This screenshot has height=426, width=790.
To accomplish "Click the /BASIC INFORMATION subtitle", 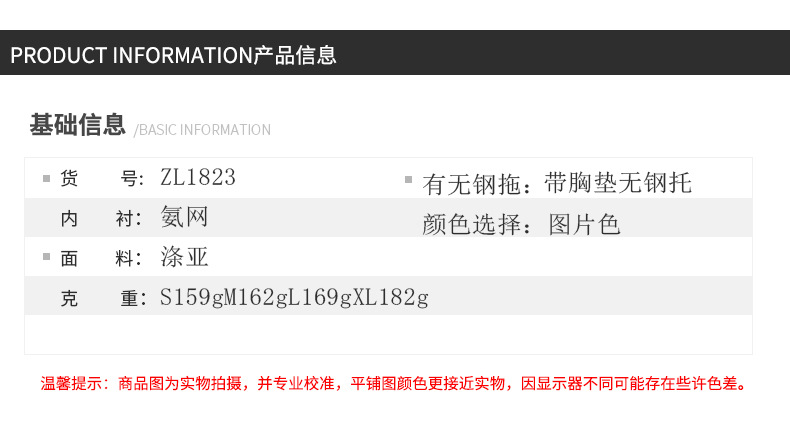I will coord(202,130).
